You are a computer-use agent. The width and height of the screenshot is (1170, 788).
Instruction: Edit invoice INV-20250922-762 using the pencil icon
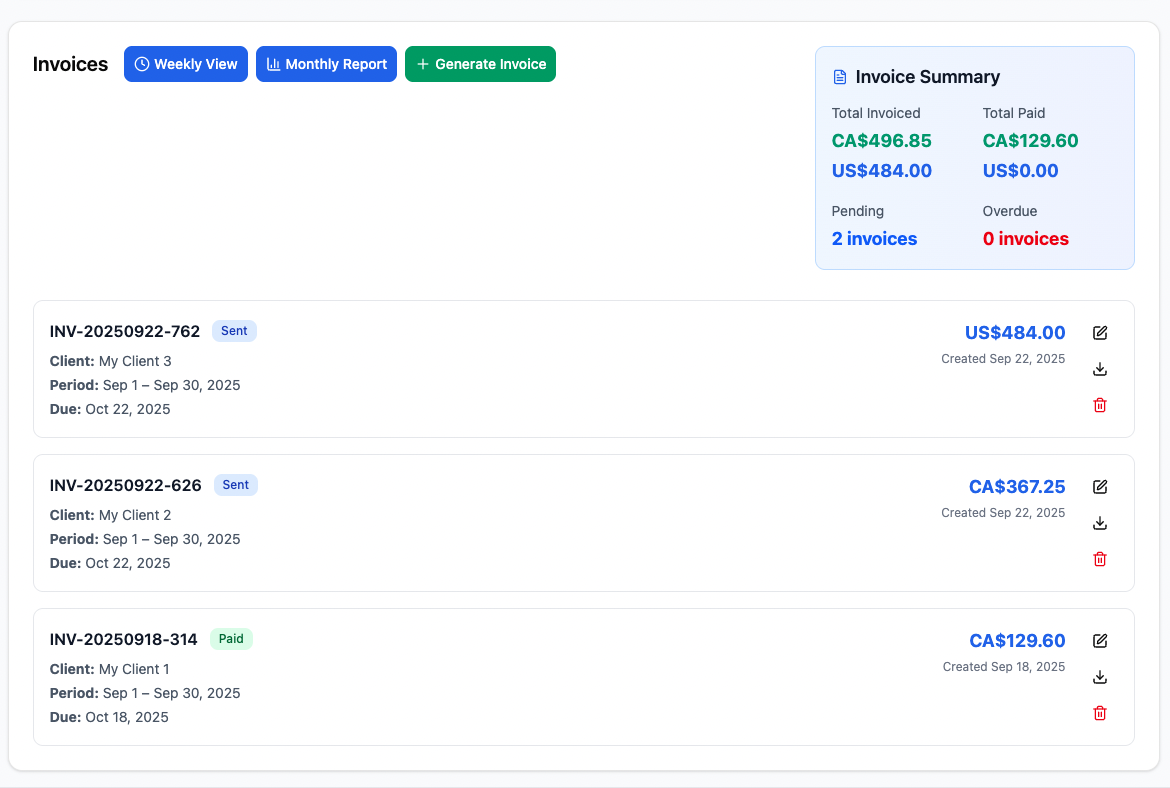1100,332
